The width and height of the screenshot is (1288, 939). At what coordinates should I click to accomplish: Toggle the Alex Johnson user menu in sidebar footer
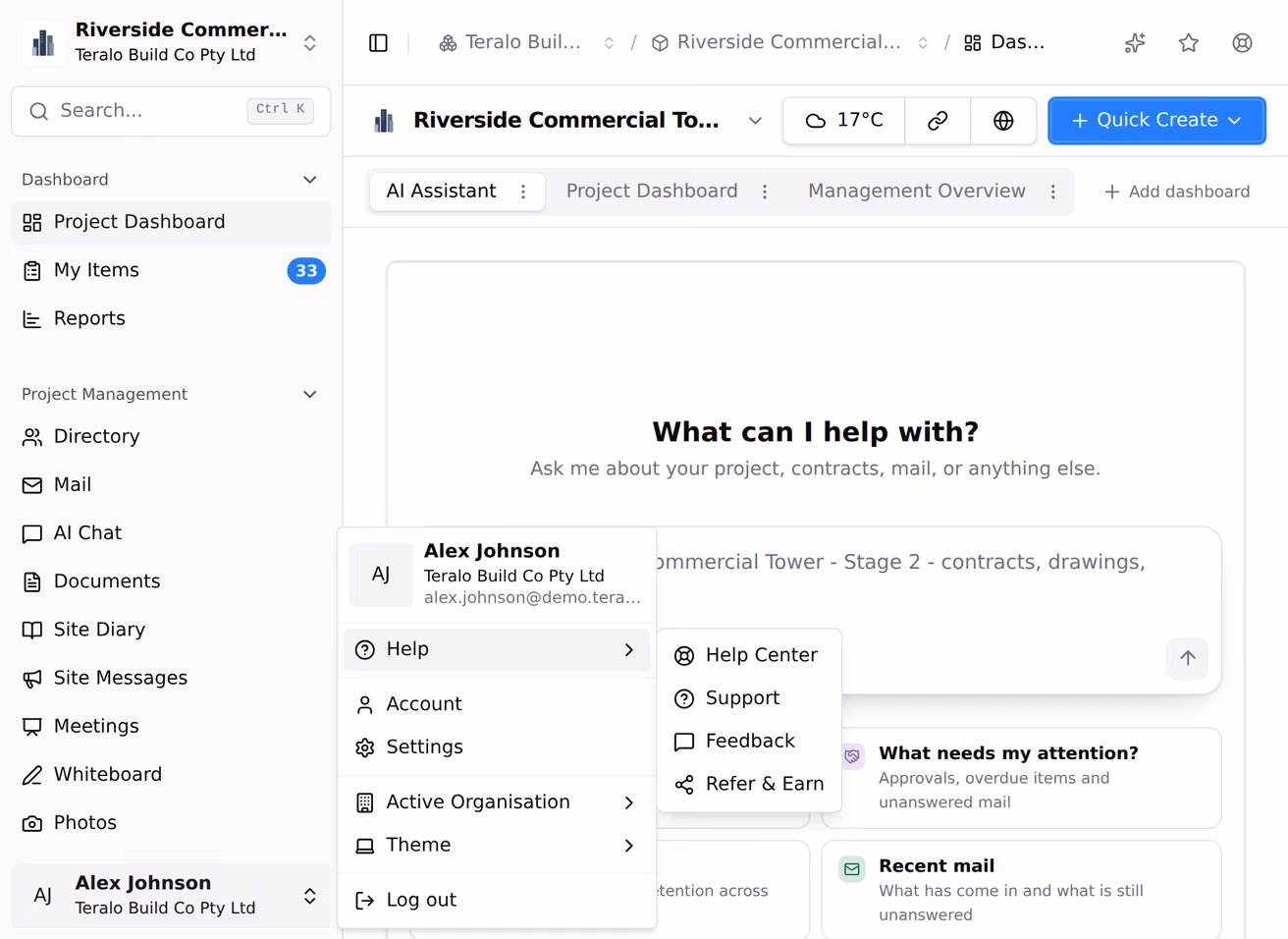coord(171,895)
